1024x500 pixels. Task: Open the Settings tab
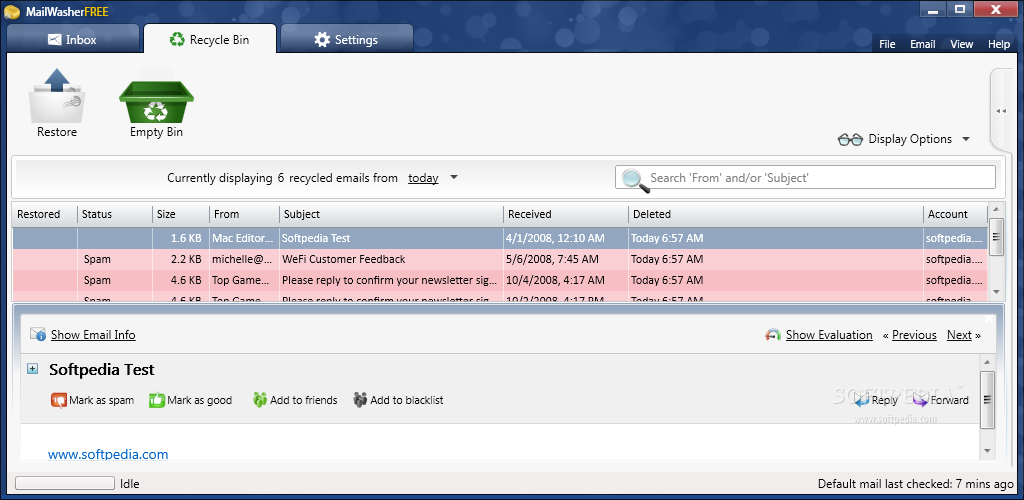pos(346,39)
